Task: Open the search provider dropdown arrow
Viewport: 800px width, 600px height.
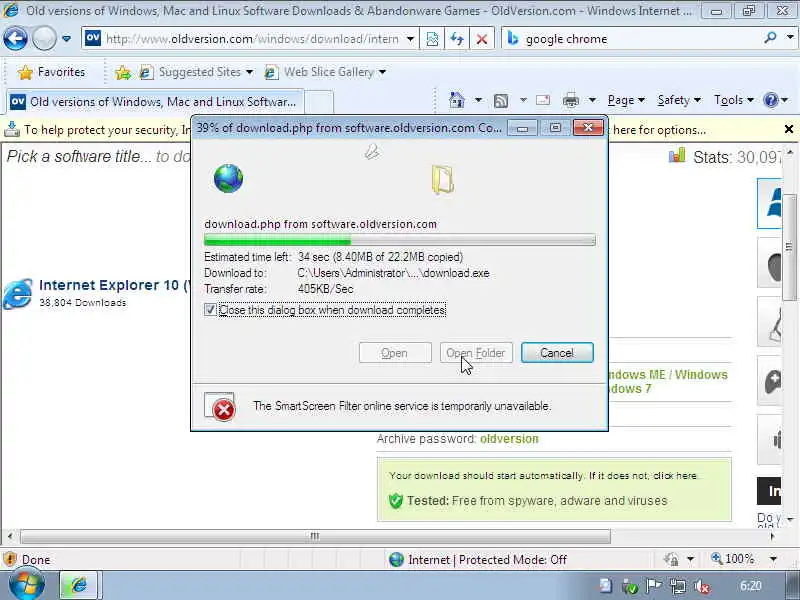Action: (x=790, y=37)
